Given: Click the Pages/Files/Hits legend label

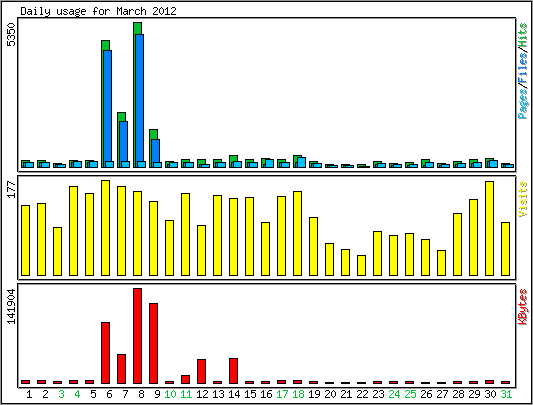Looking at the screenshot, I should [523, 71].
